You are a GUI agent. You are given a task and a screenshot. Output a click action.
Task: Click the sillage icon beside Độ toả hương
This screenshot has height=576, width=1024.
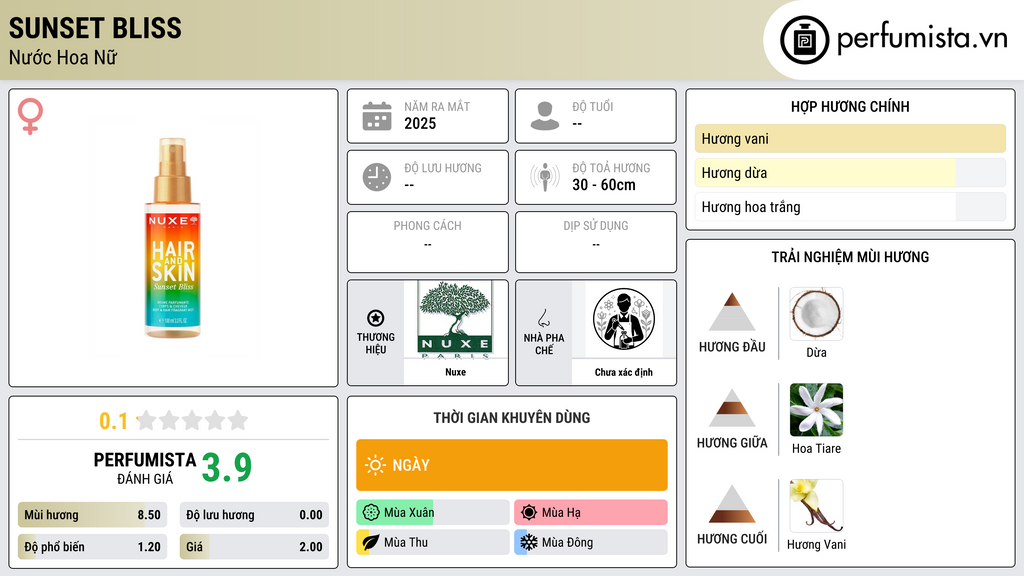(x=545, y=177)
